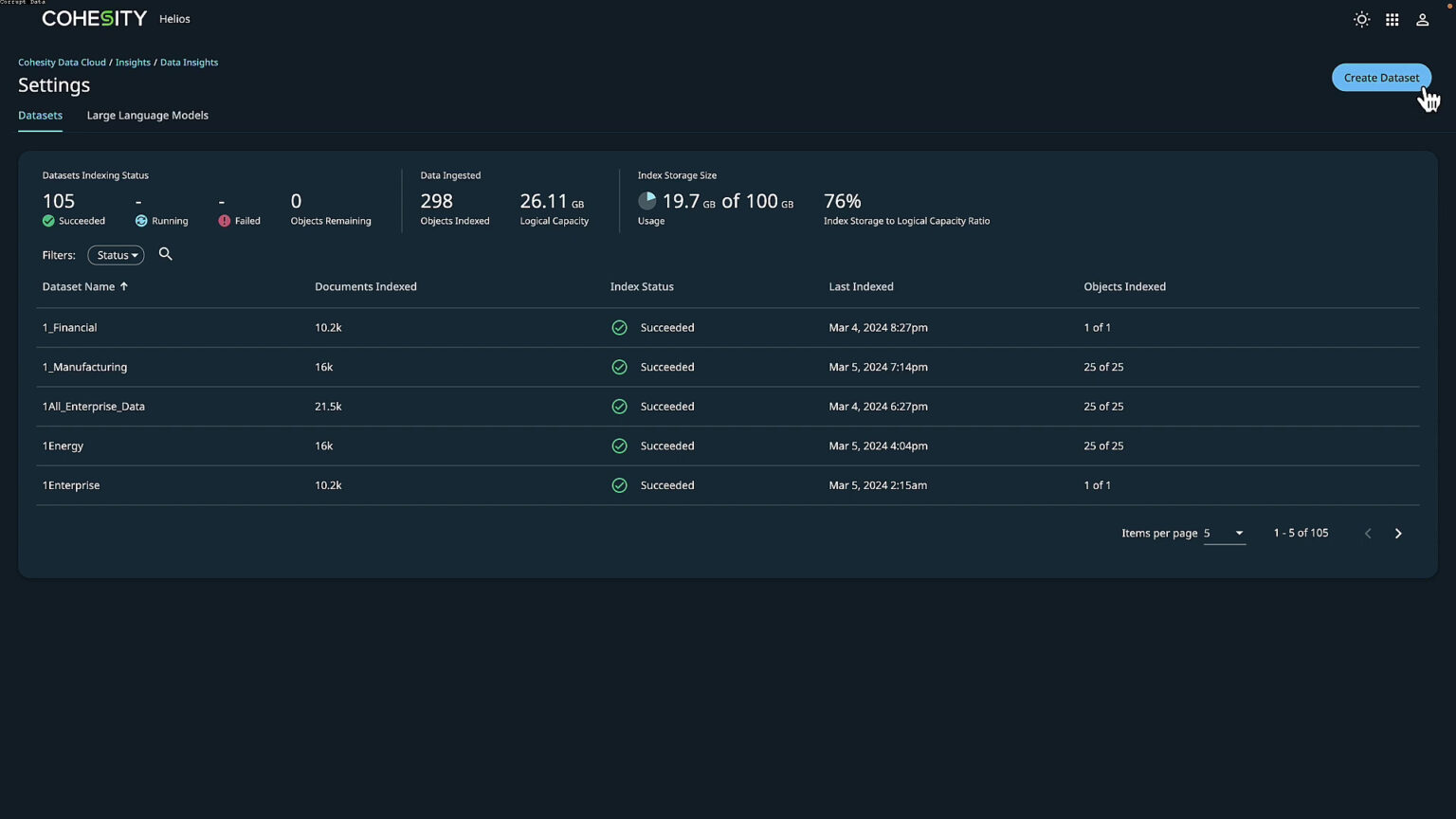Click the Succeeded icon for 1Energy row

(619, 446)
